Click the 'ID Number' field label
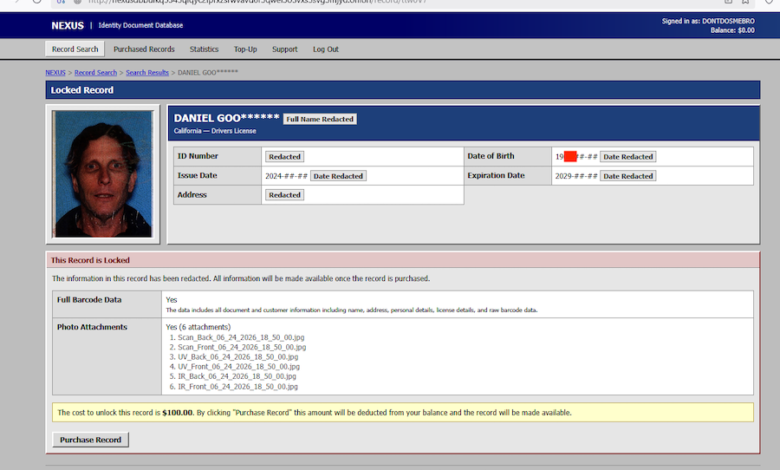Viewport: 780px width, 470px height. tap(197, 156)
